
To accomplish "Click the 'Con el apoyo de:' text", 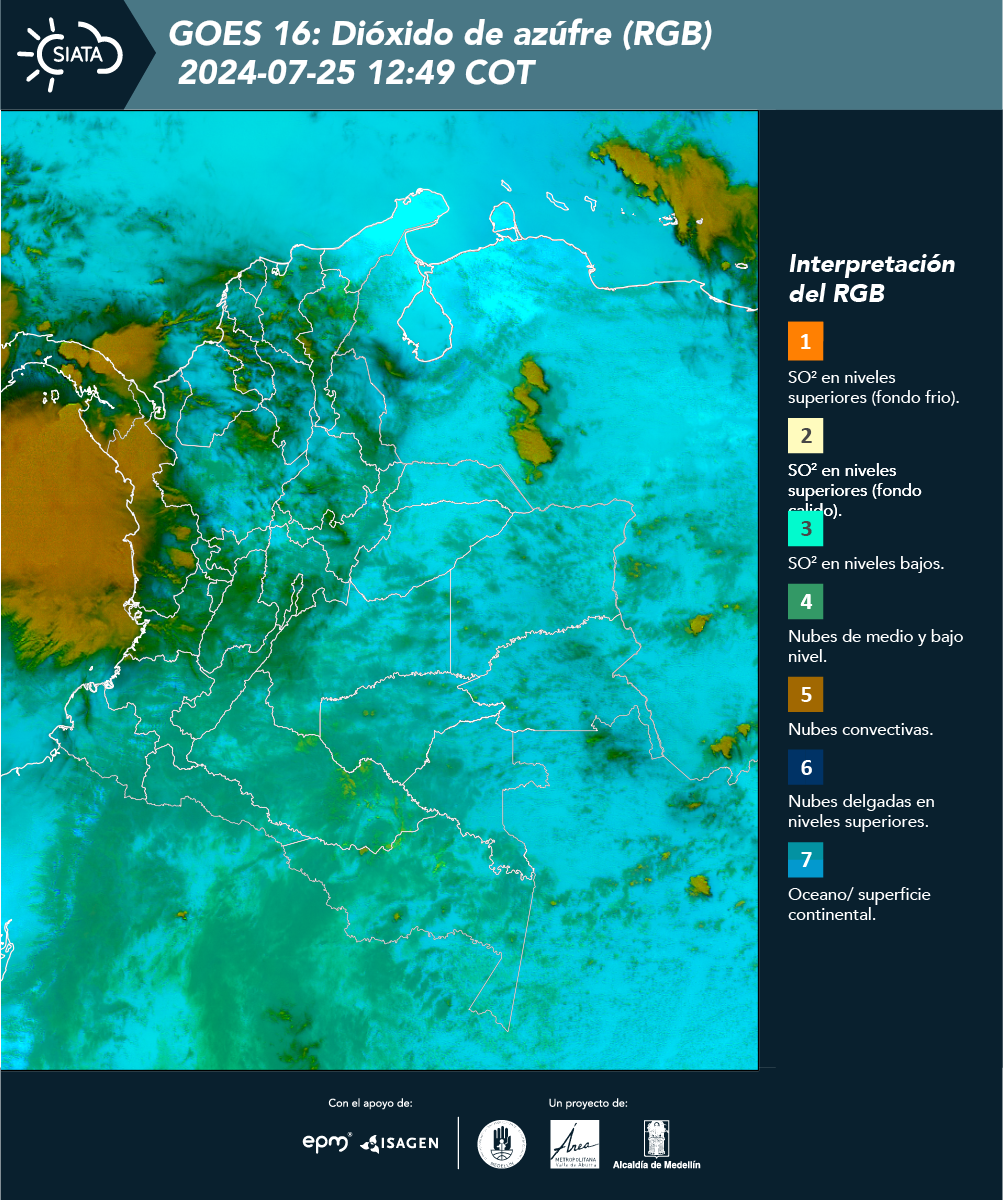I will (x=370, y=1103).
